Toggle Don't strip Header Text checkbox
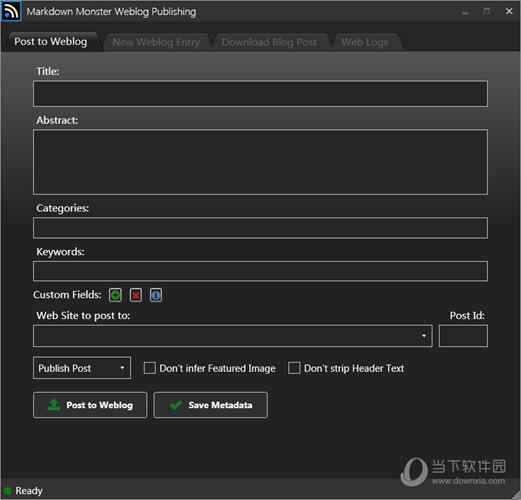This screenshot has height=500, width=521. (294, 368)
